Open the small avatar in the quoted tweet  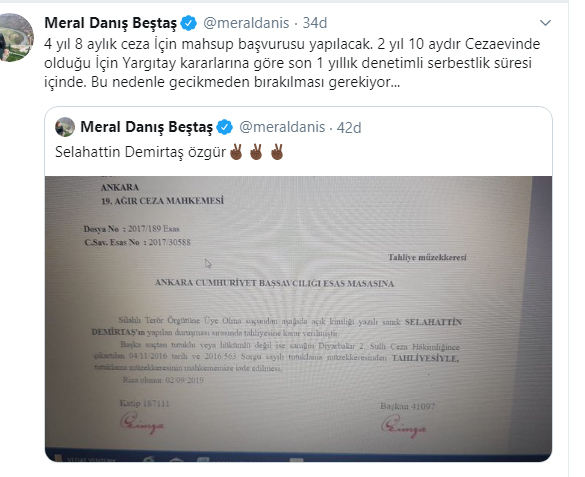65,127
